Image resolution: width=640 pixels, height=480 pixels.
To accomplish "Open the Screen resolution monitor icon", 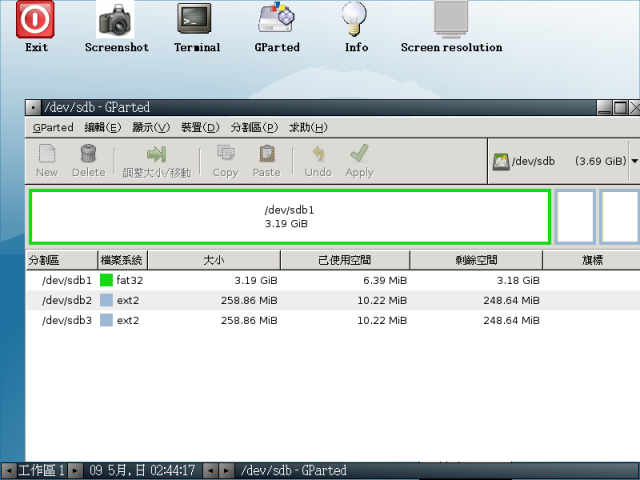I will (451, 19).
